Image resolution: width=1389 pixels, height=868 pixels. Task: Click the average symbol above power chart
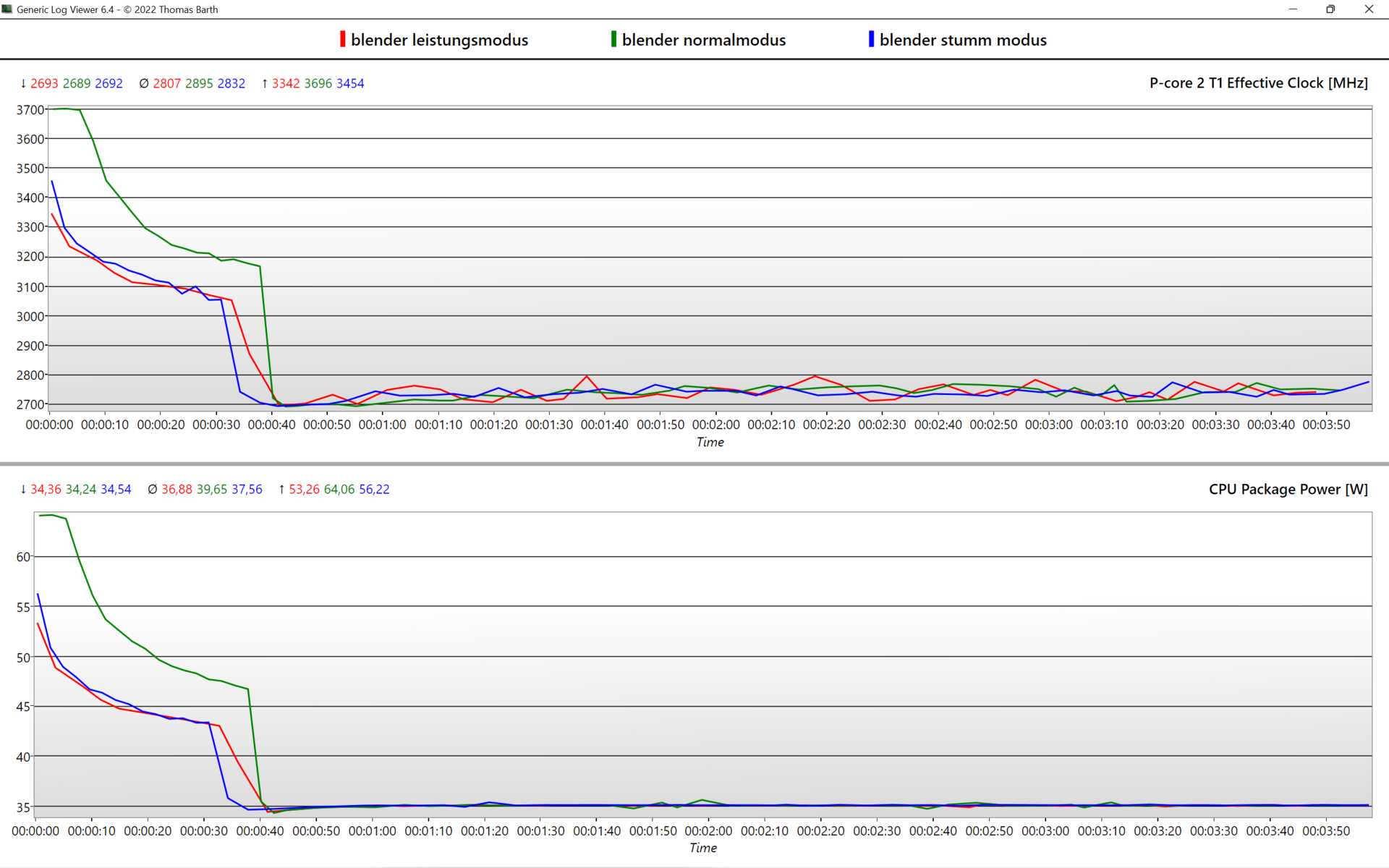152,490
